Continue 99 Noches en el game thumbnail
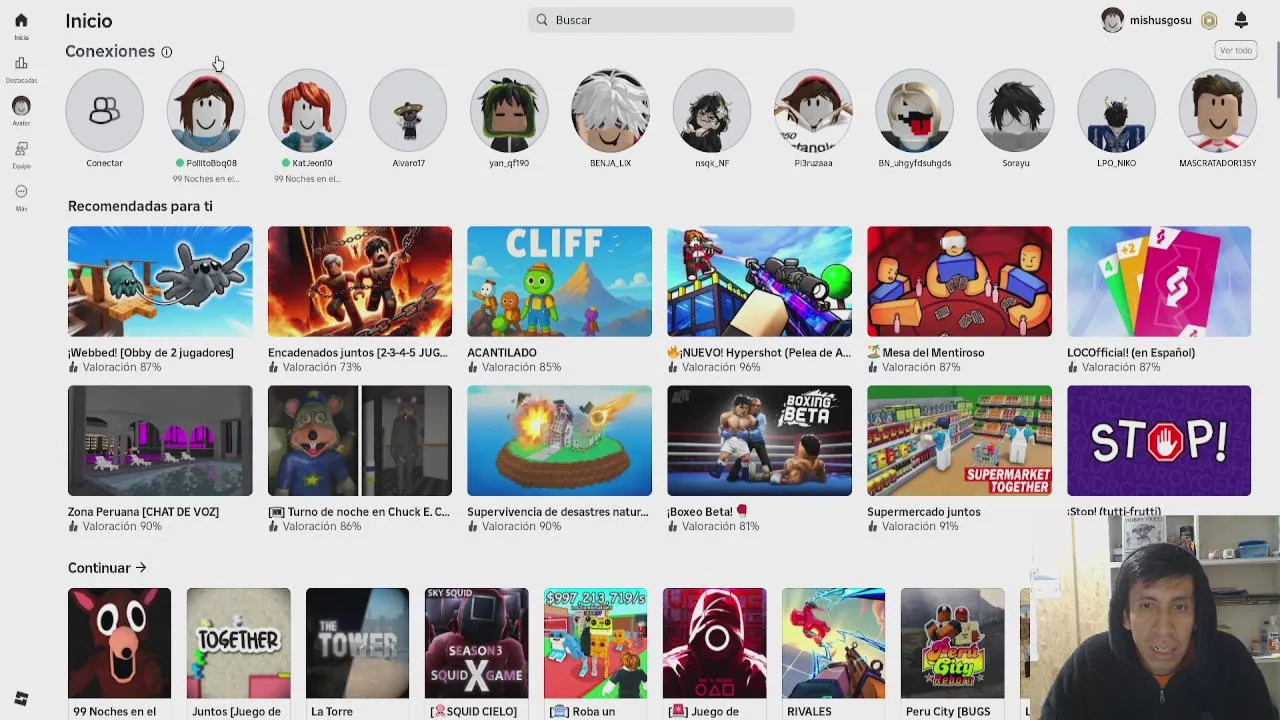Screen dimensions: 1280x720 tap(119, 643)
